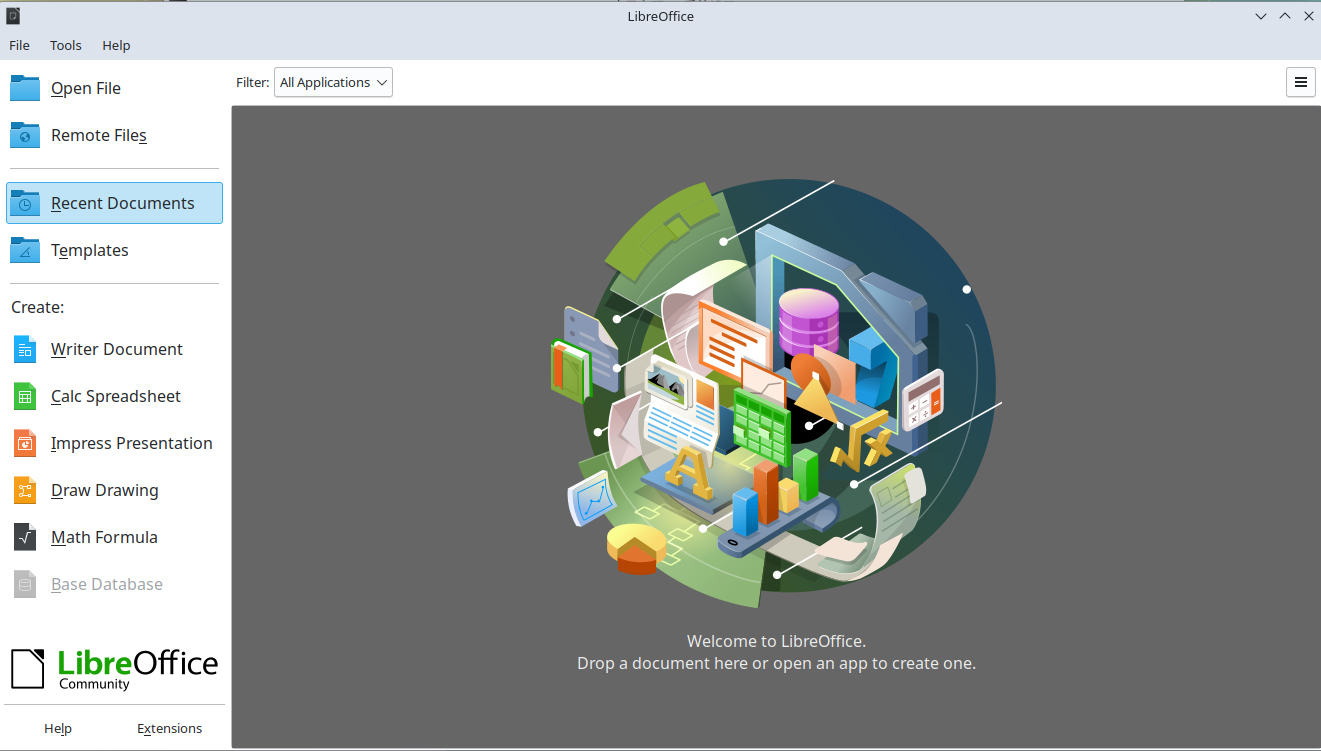Open the Tools menu
This screenshot has width=1321, height=751.
coord(66,45)
